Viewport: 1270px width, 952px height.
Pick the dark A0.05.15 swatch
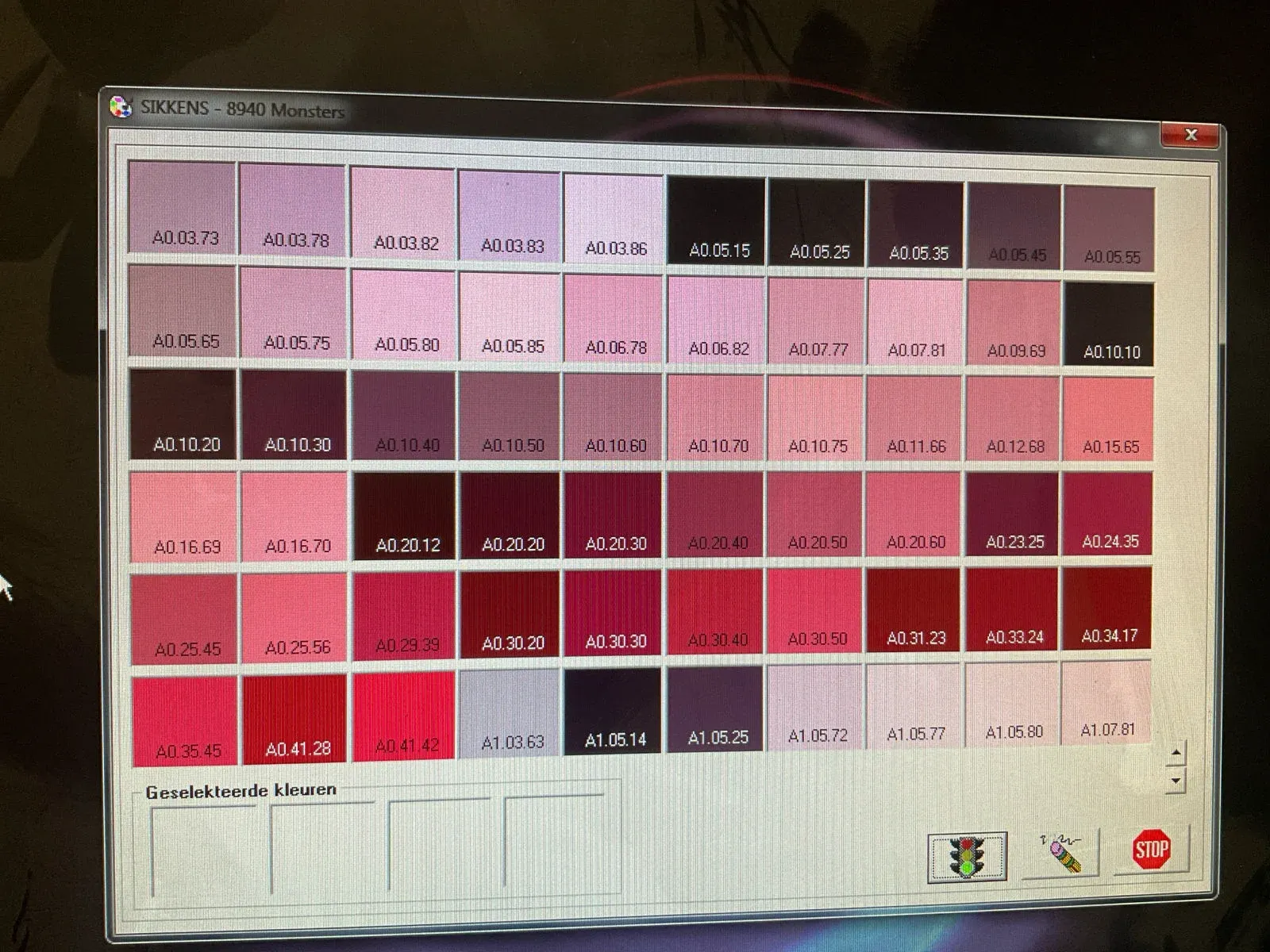pyautogui.click(x=717, y=220)
